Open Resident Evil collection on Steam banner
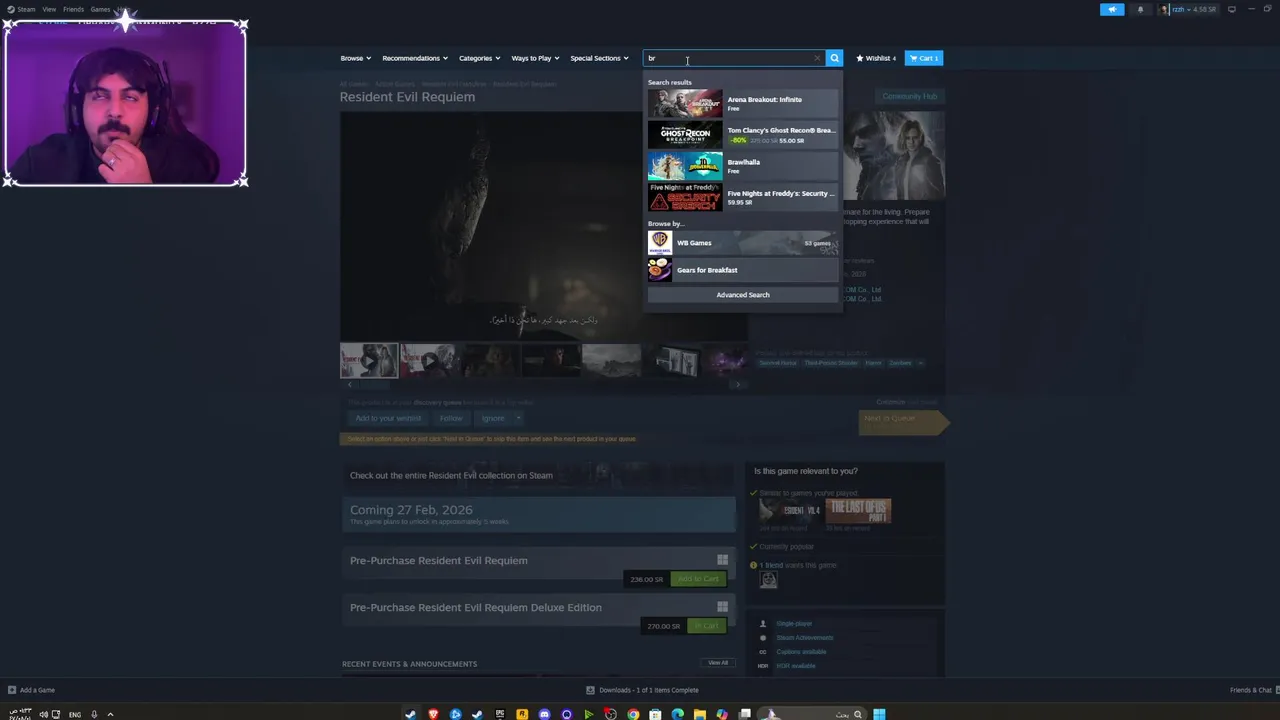1280x720 pixels. tap(538, 475)
